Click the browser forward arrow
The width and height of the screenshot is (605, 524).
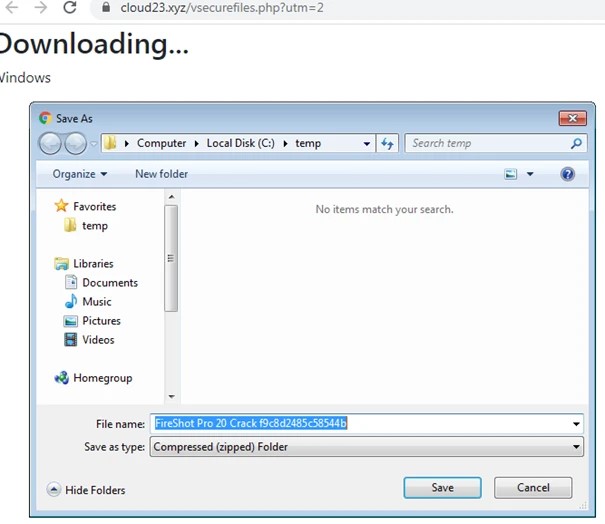(41, 7)
